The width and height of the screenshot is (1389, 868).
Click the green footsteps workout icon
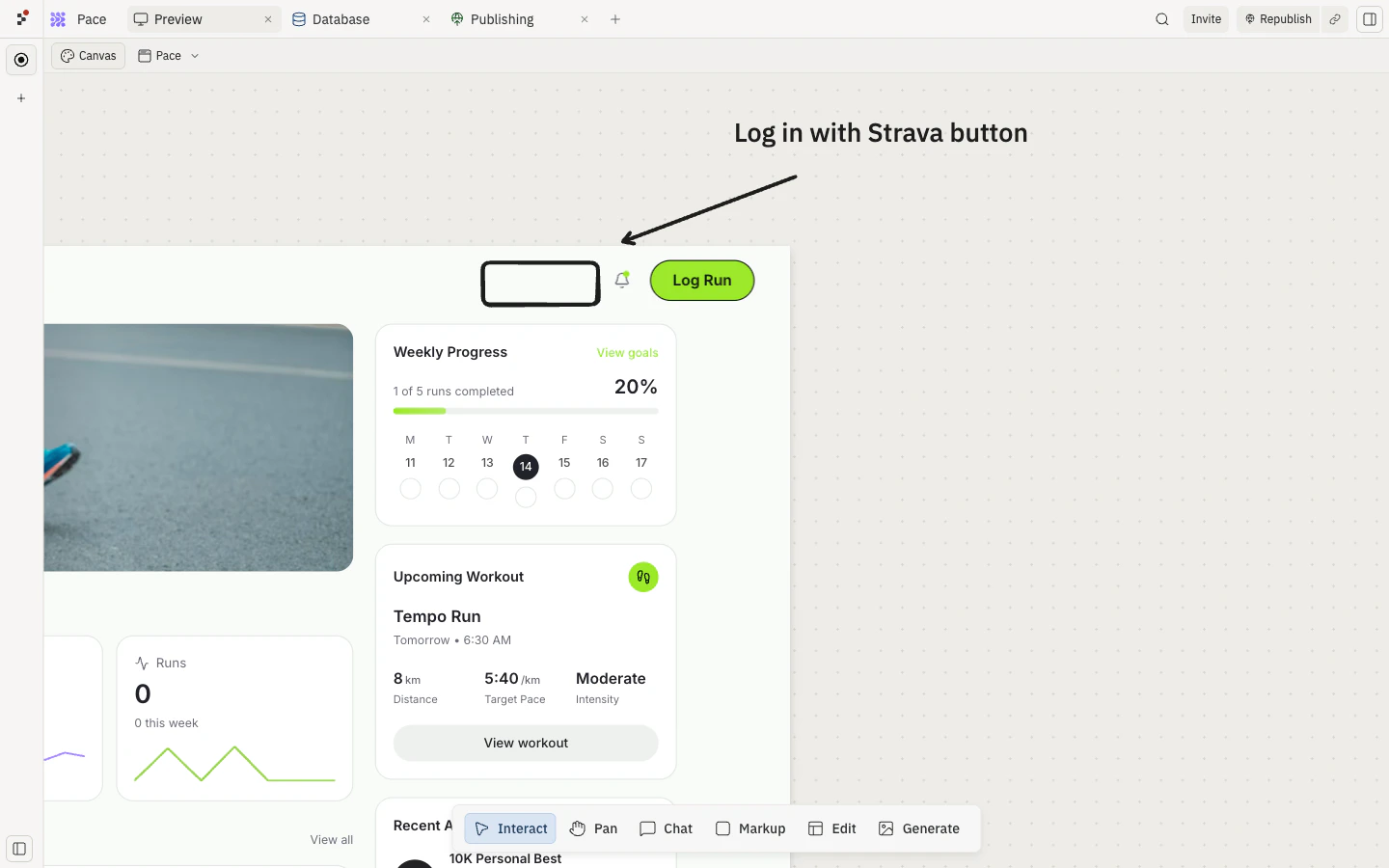click(643, 577)
